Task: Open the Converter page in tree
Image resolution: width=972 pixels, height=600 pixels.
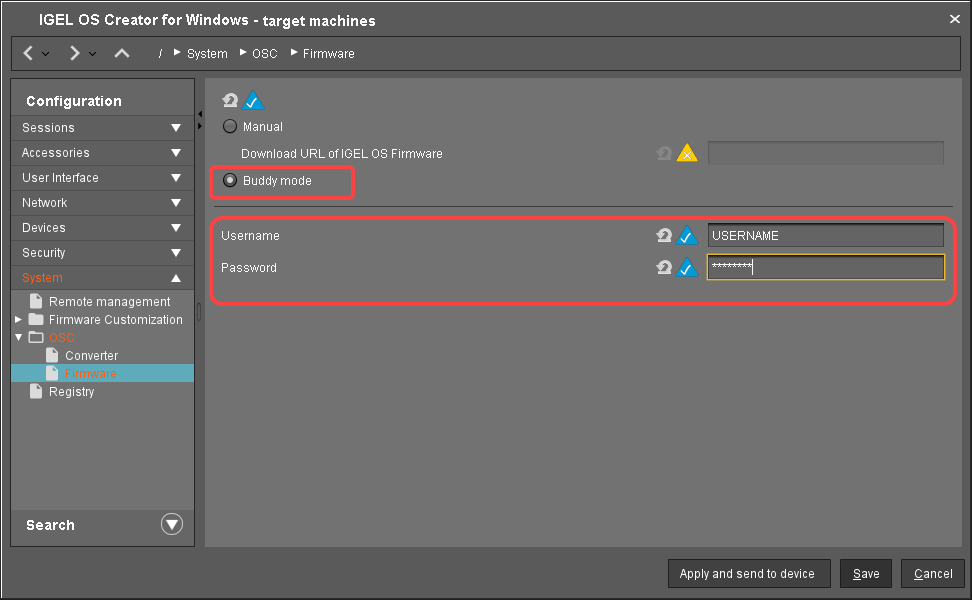Action: coord(91,356)
